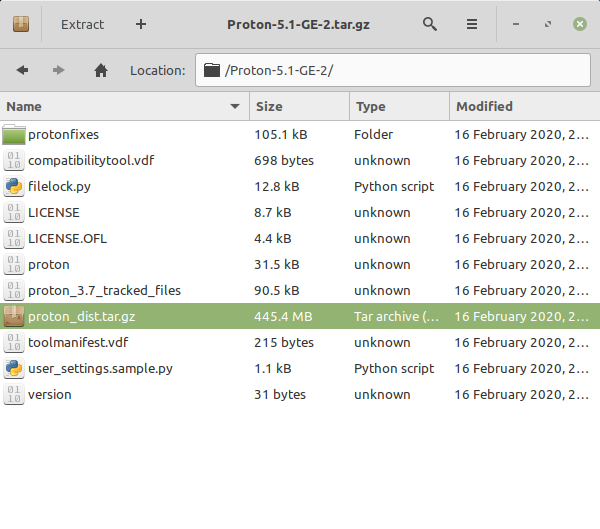Image resolution: width=600 pixels, height=529 pixels.
Task: Sort by the Size column header
Action: coord(300,106)
